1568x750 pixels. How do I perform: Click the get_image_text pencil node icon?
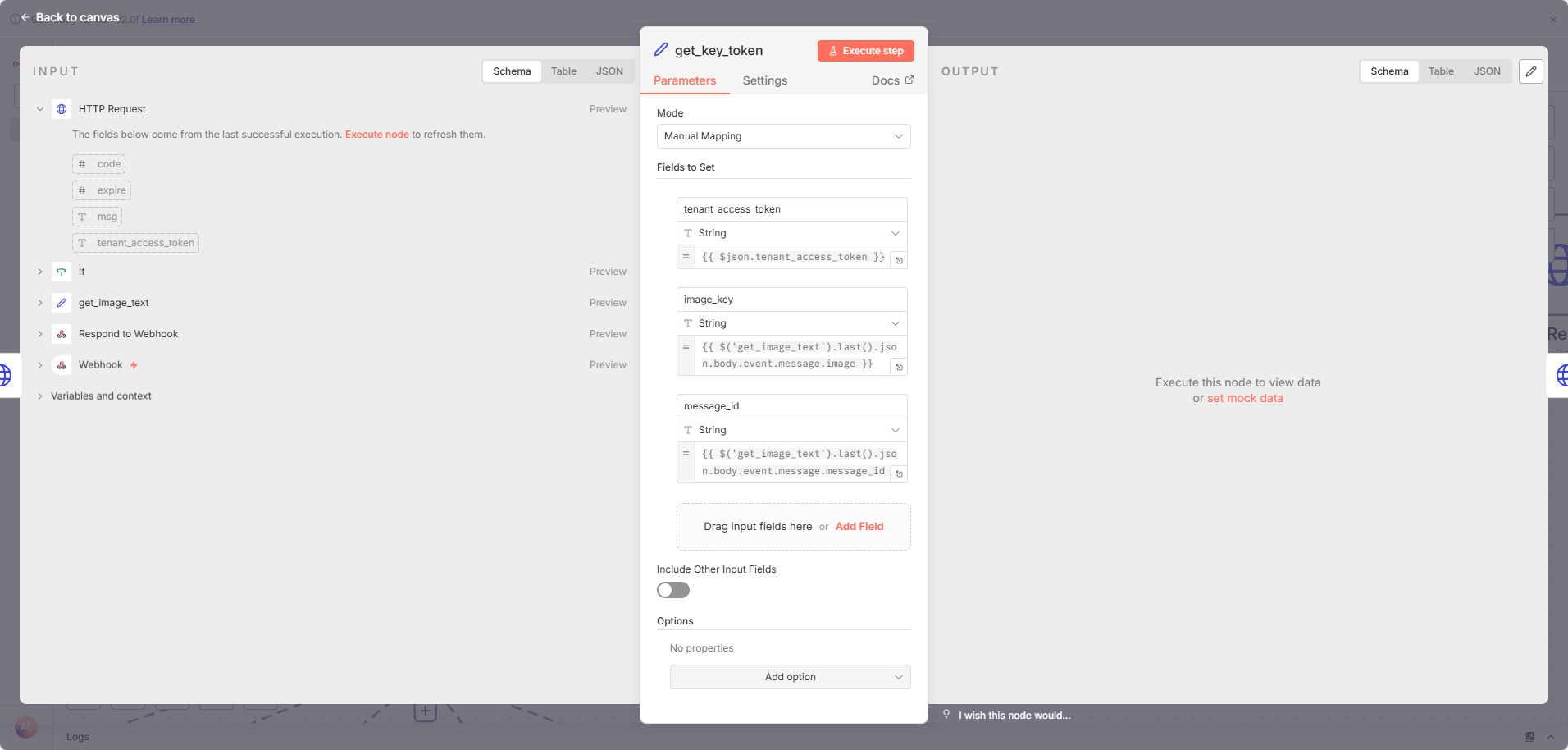pos(62,303)
